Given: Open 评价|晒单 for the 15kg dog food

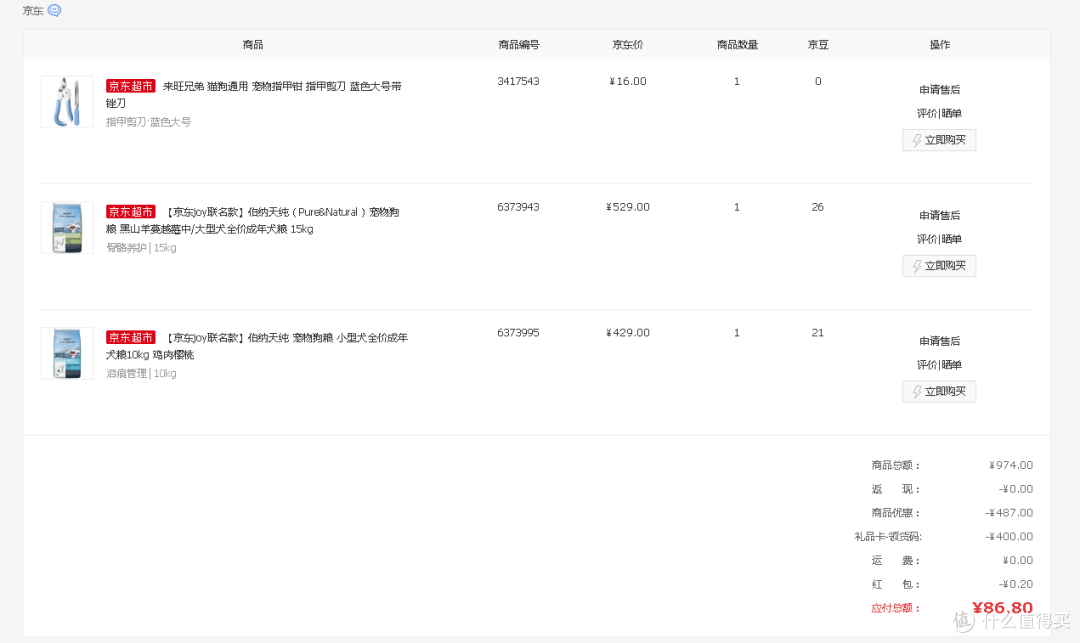Looking at the screenshot, I should tap(939, 239).
